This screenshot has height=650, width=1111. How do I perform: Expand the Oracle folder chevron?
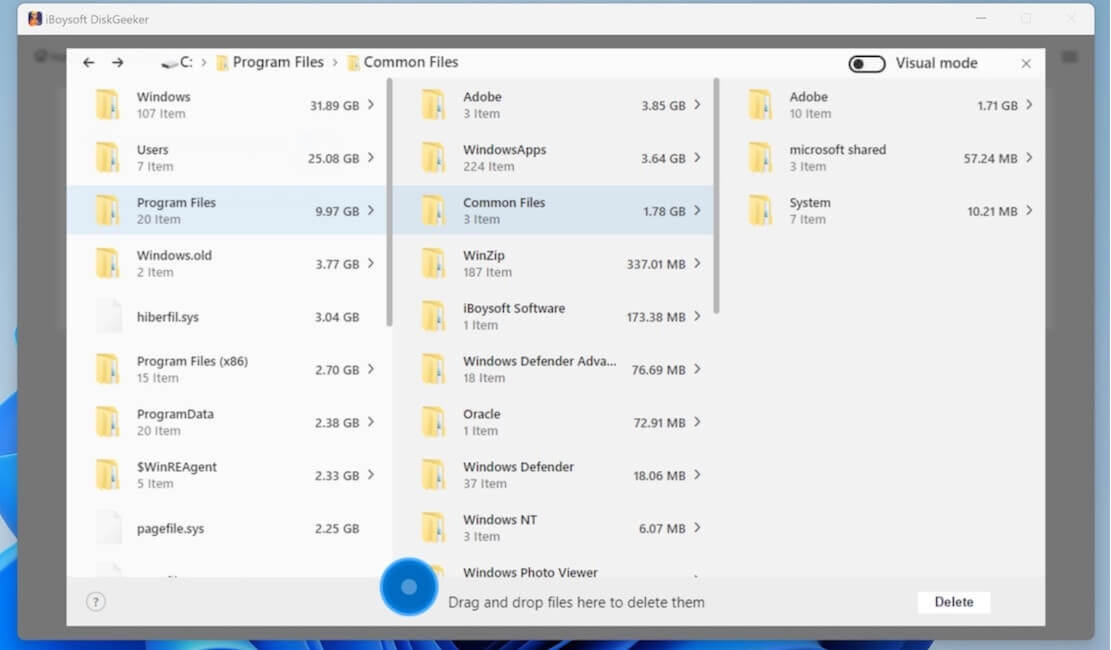(x=697, y=422)
